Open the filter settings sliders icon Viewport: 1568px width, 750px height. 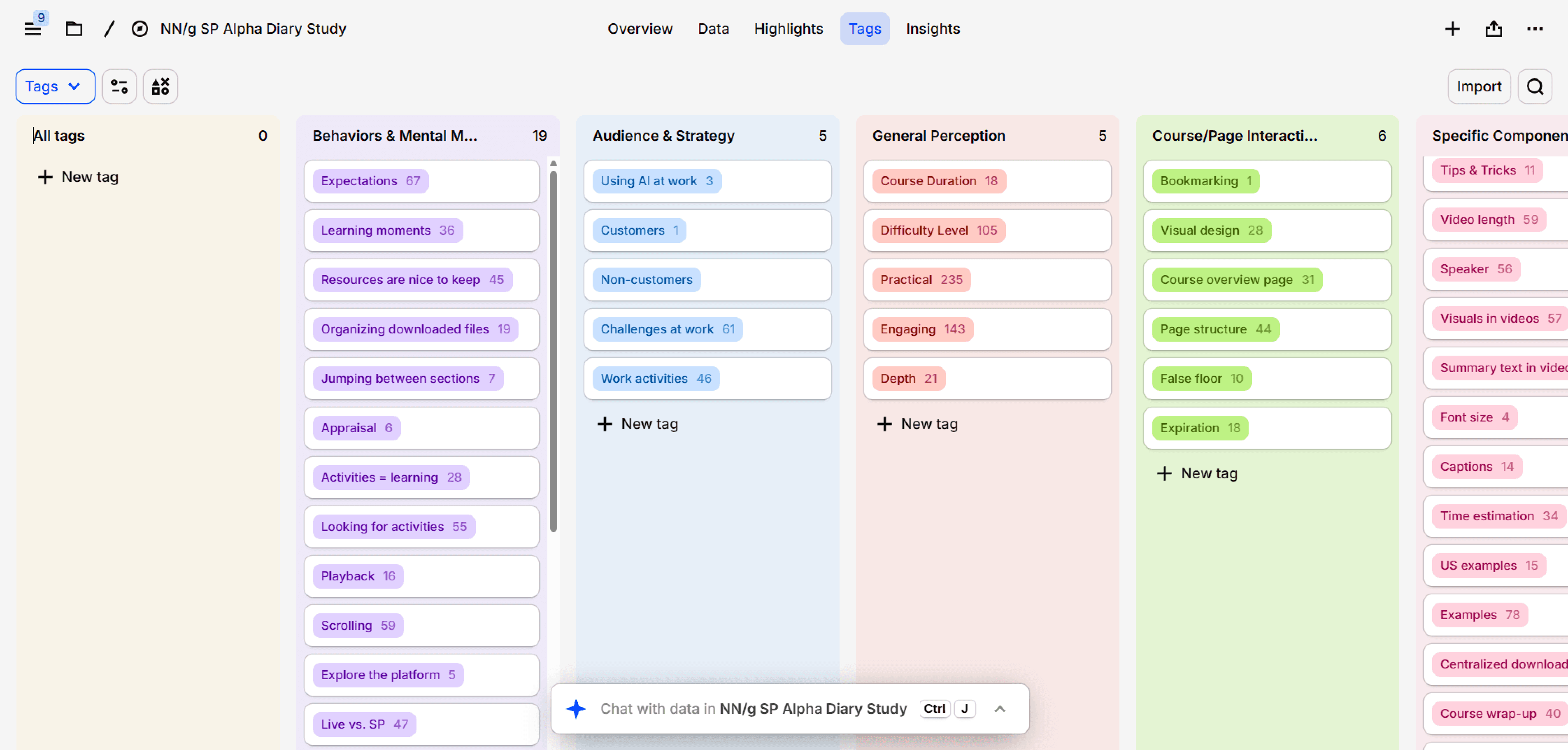119,86
